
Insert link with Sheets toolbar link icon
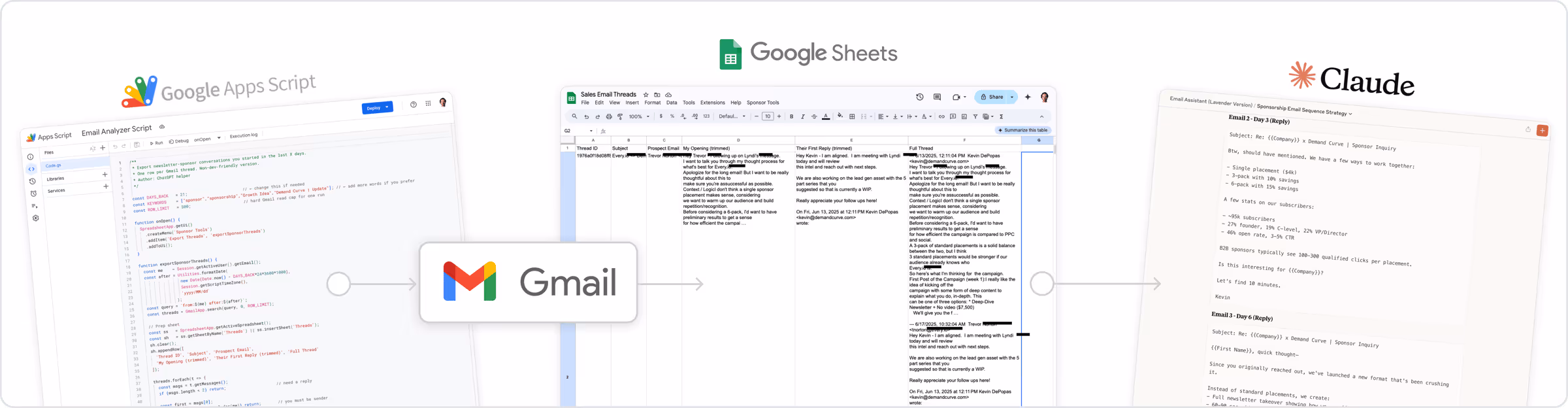pos(941,116)
